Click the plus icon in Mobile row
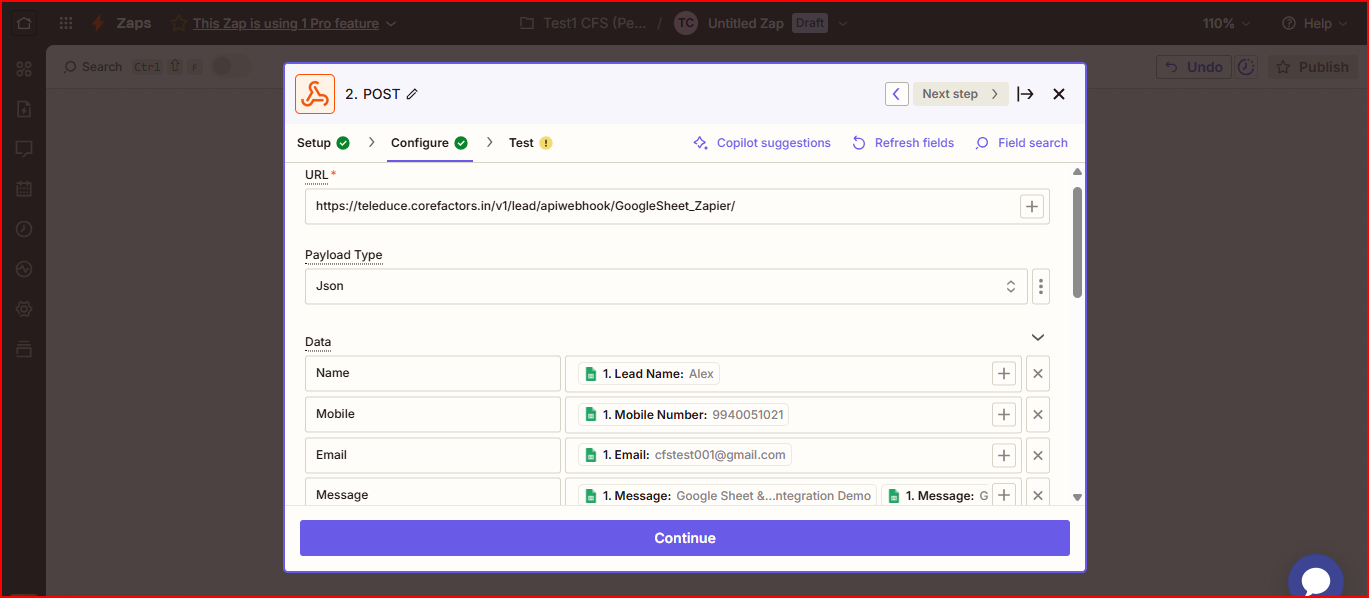Screen dimensions: 1369x598 [x=1004, y=415]
